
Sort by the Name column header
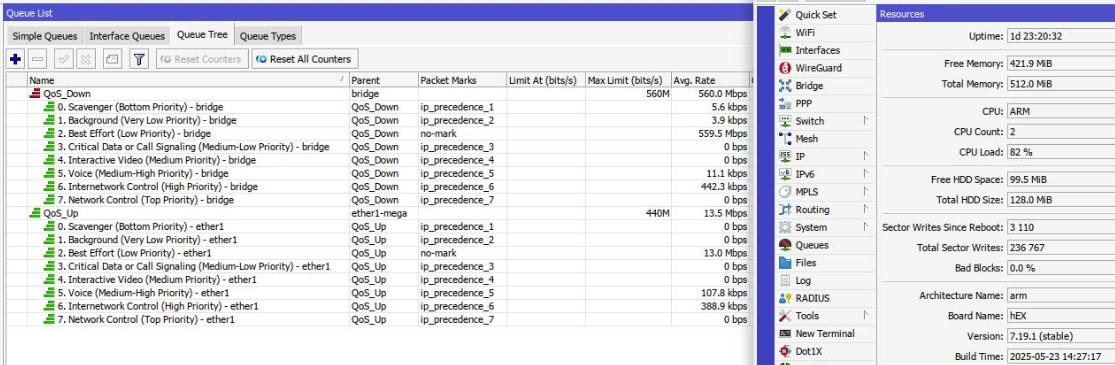pyautogui.click(x=188, y=80)
